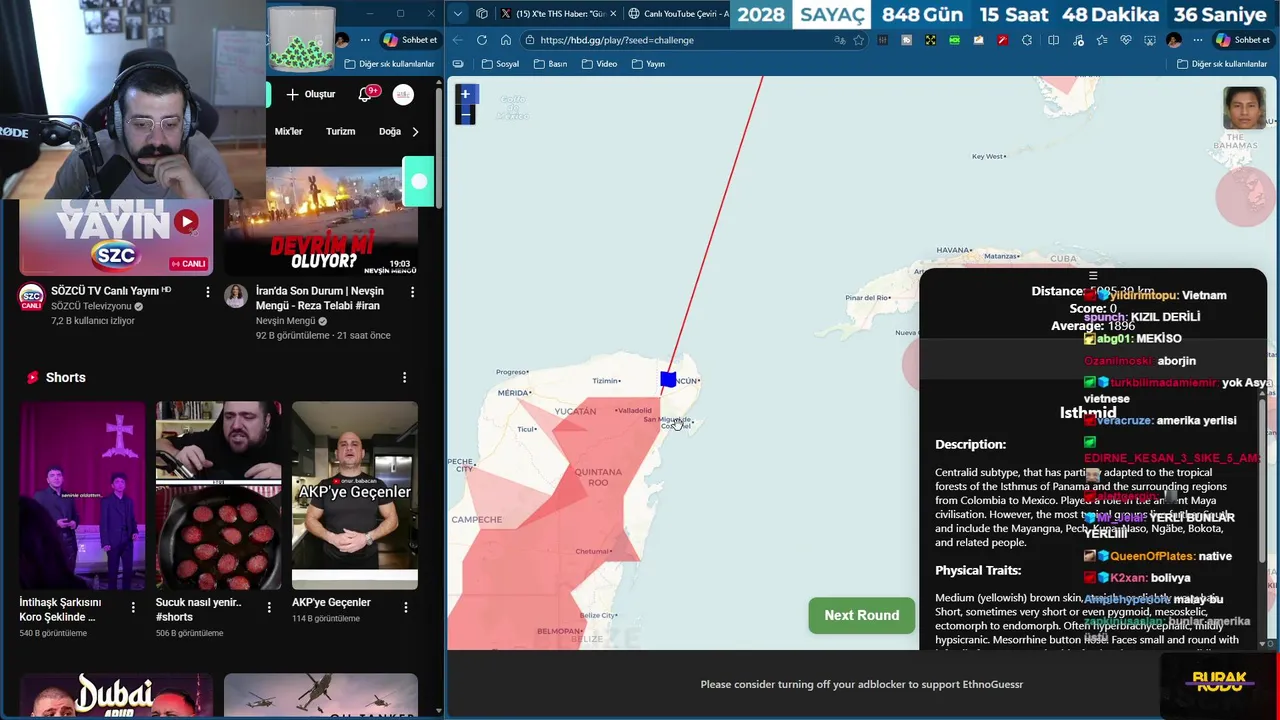The image size is (1280, 720).
Task: Focus the hbd.gg address bar
Action: pos(680,40)
